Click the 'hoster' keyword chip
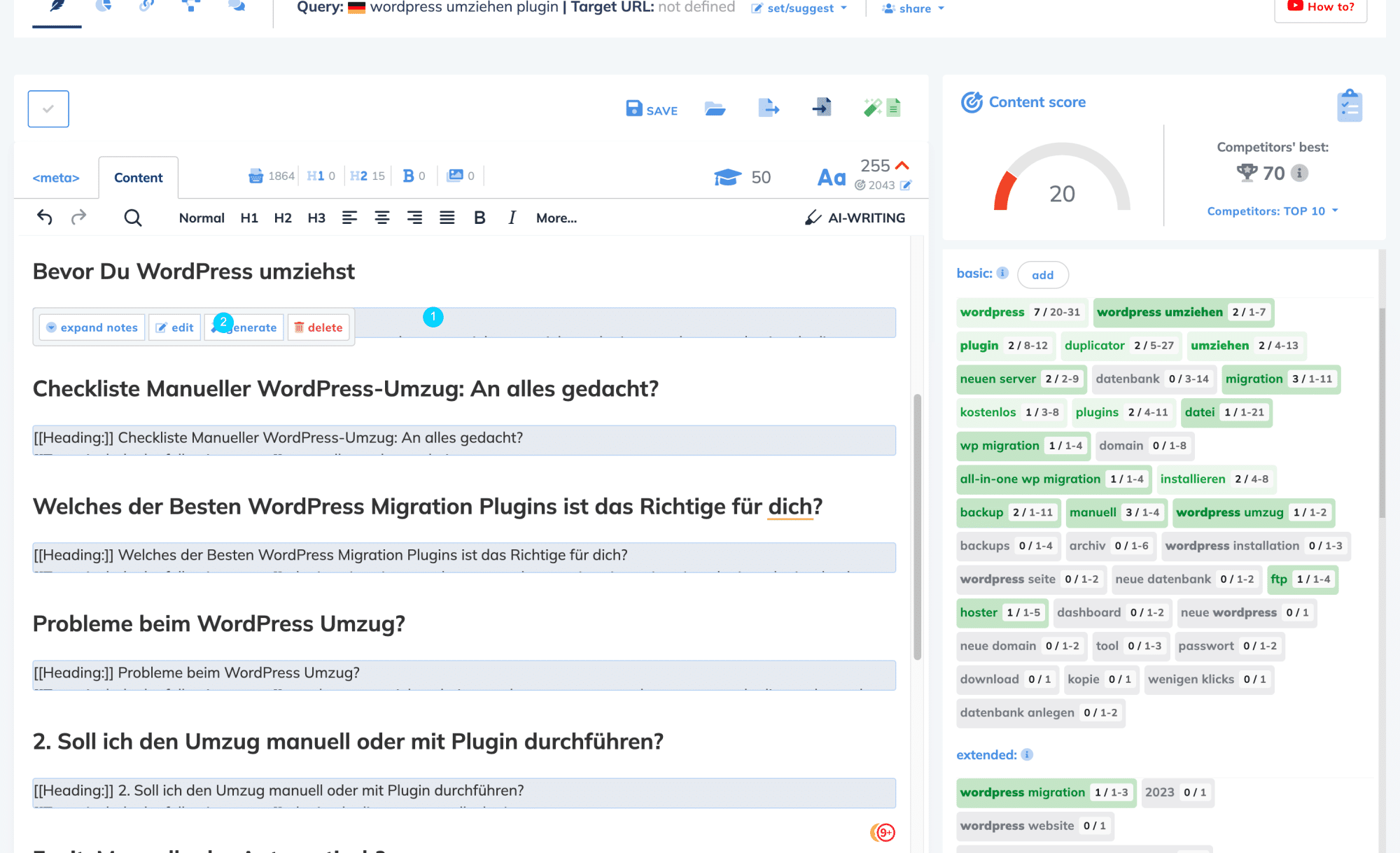Viewport: 1400px width, 853px height. (1002, 612)
